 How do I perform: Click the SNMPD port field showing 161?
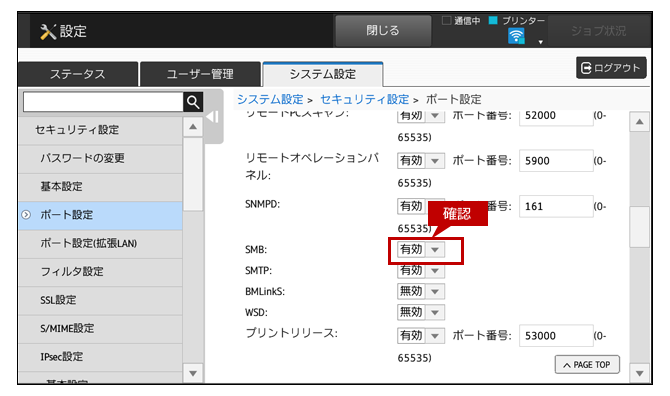pos(556,206)
